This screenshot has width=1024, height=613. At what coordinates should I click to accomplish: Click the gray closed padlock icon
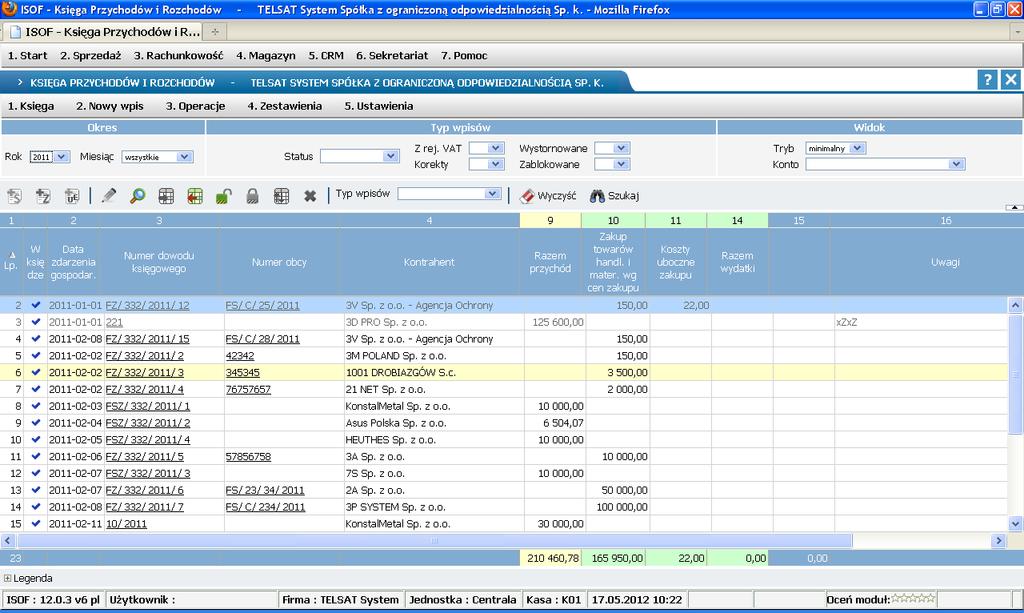pos(253,196)
